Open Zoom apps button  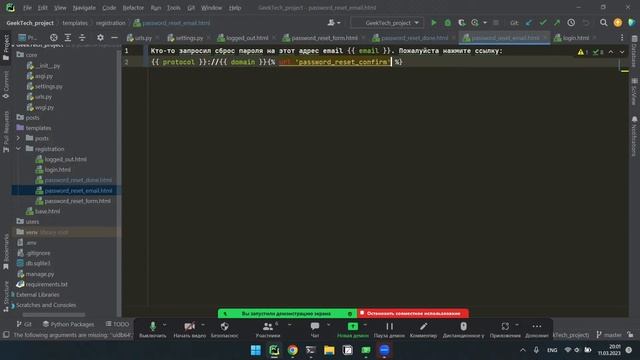click(x=505, y=329)
